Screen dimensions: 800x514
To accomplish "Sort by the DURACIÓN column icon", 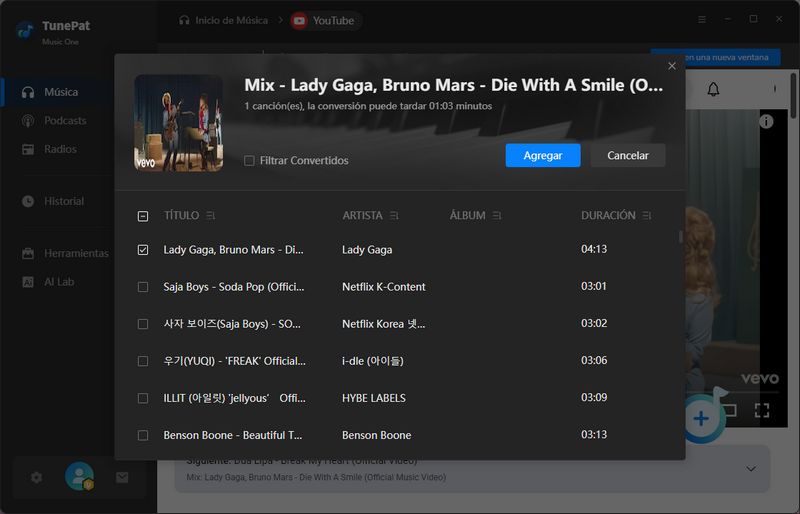I will point(647,216).
